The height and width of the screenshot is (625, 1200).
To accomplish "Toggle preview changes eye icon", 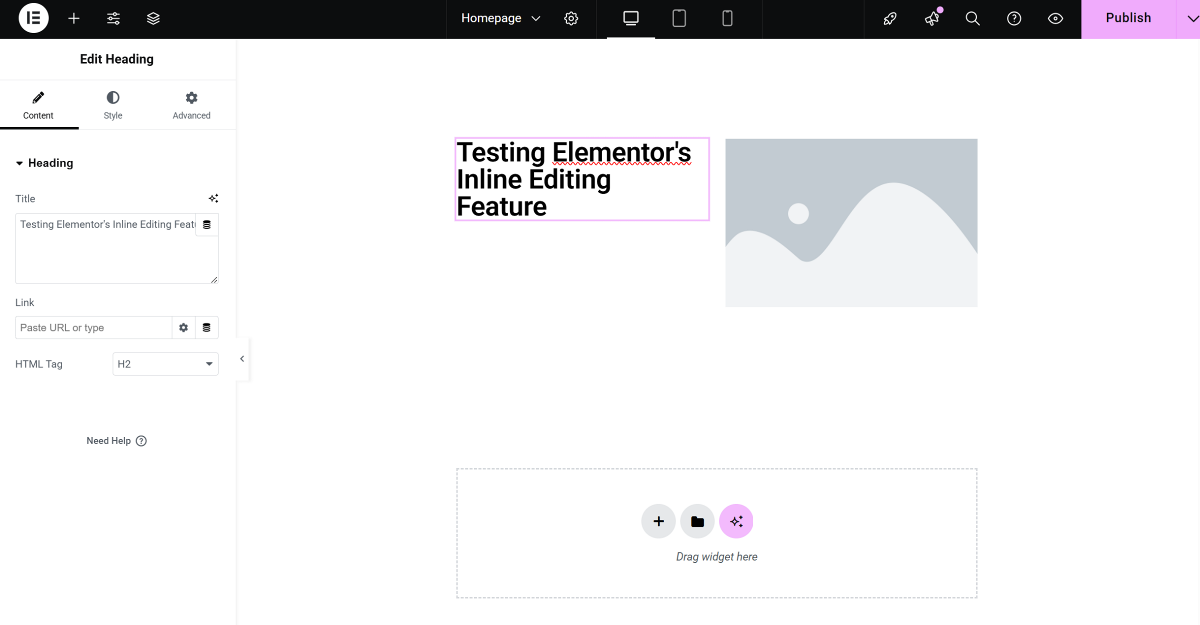I will coord(1055,19).
